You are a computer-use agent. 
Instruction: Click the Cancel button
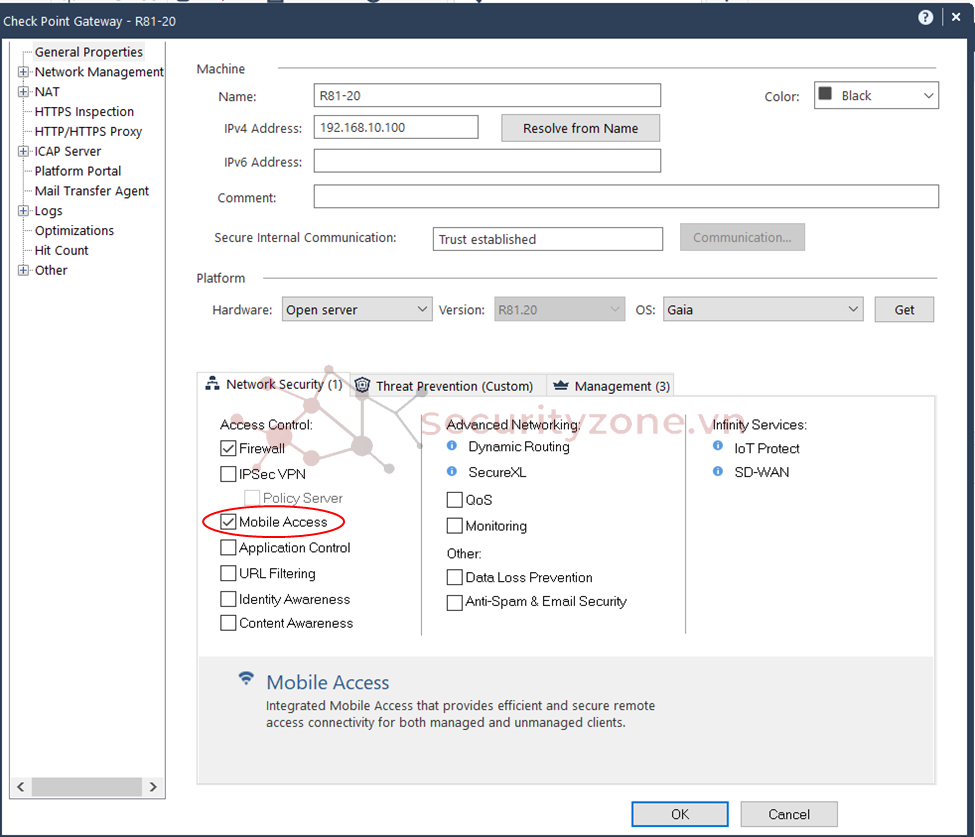[788, 814]
